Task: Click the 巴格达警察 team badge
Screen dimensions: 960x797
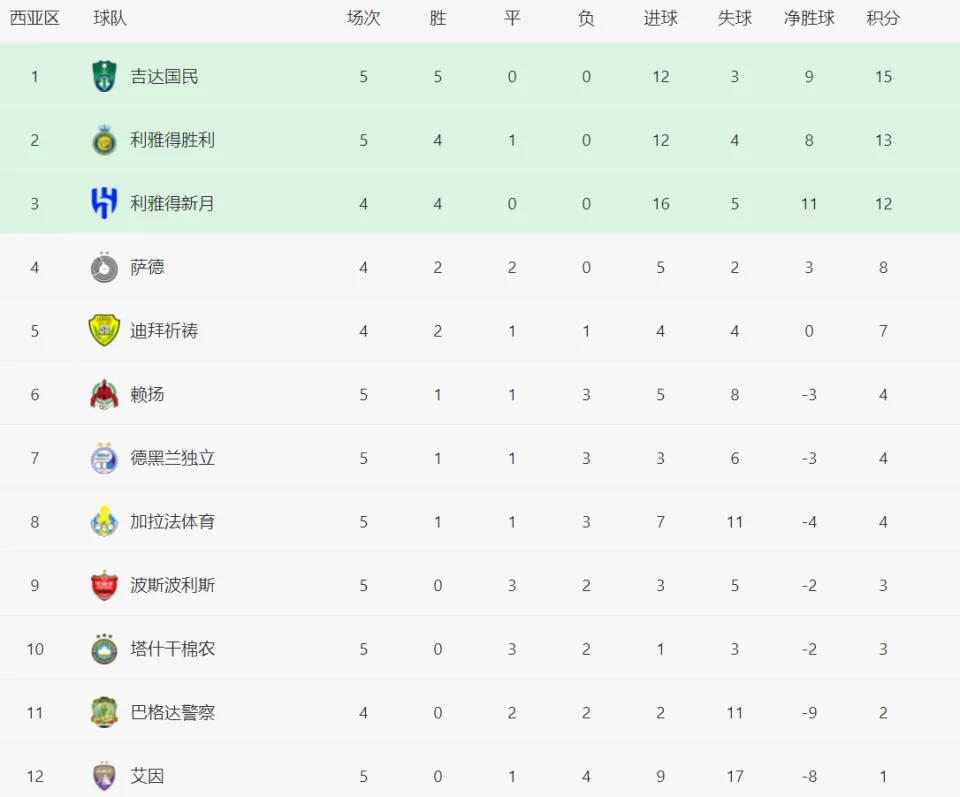Action: (104, 713)
